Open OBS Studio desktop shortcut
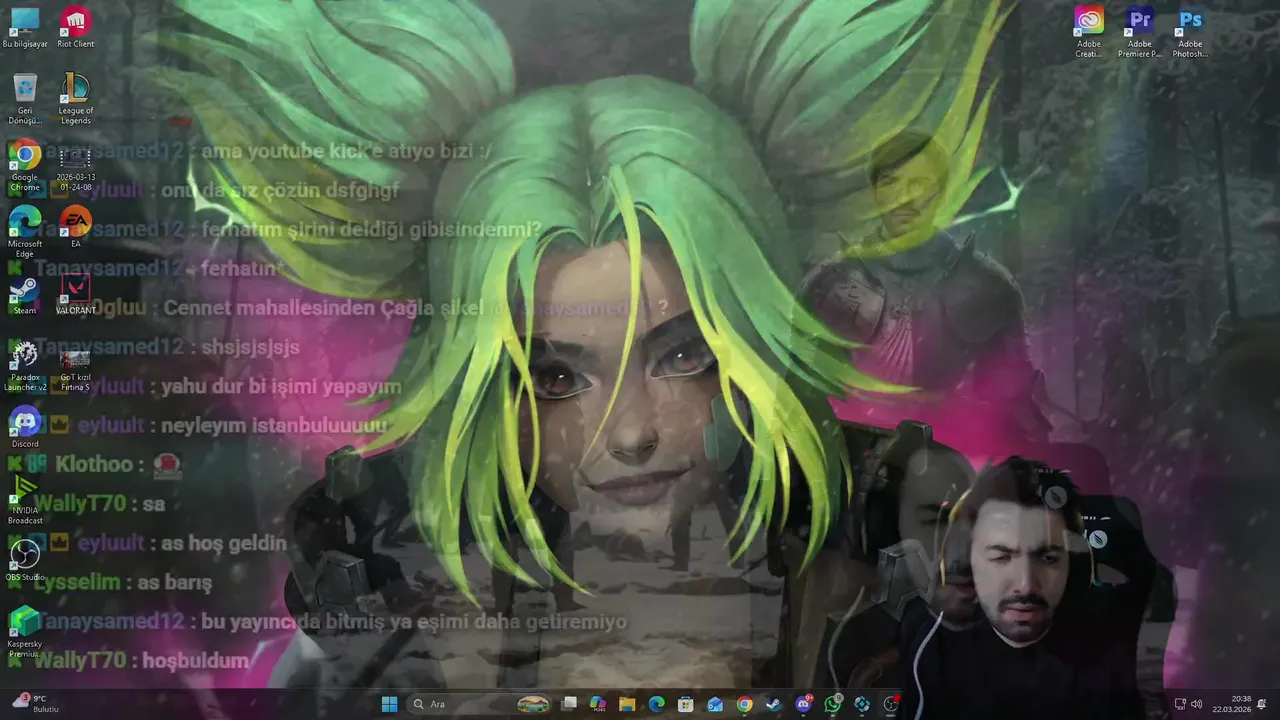Screen dimensions: 1280x720 [x=25, y=560]
